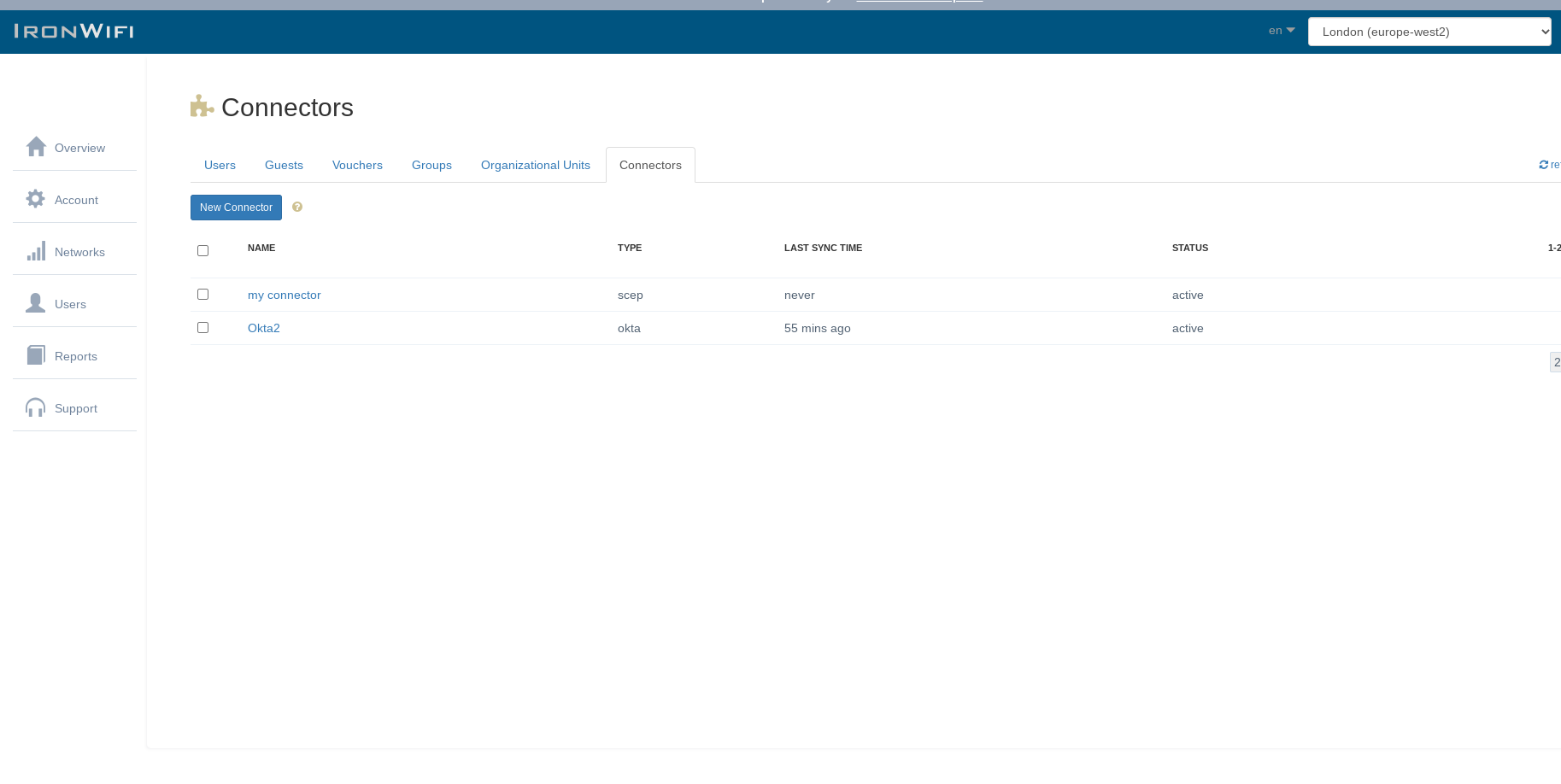
Task: Open the help icon next to New Connector
Action: [x=296, y=207]
